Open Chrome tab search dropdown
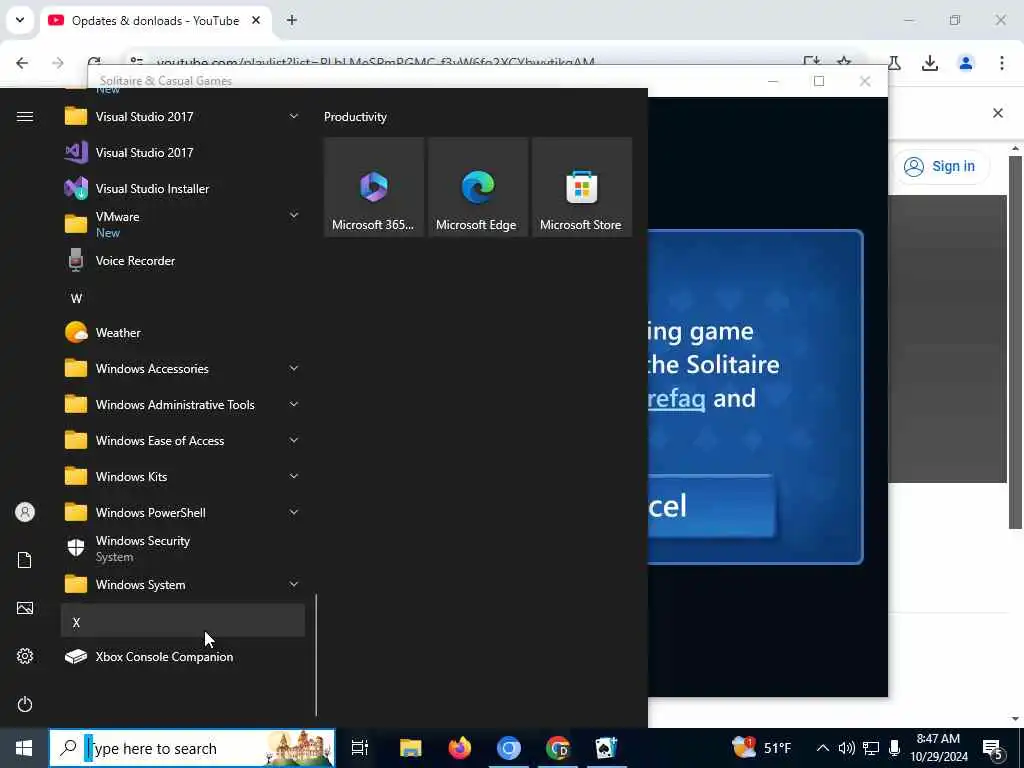1024x768 pixels. pos(20,20)
